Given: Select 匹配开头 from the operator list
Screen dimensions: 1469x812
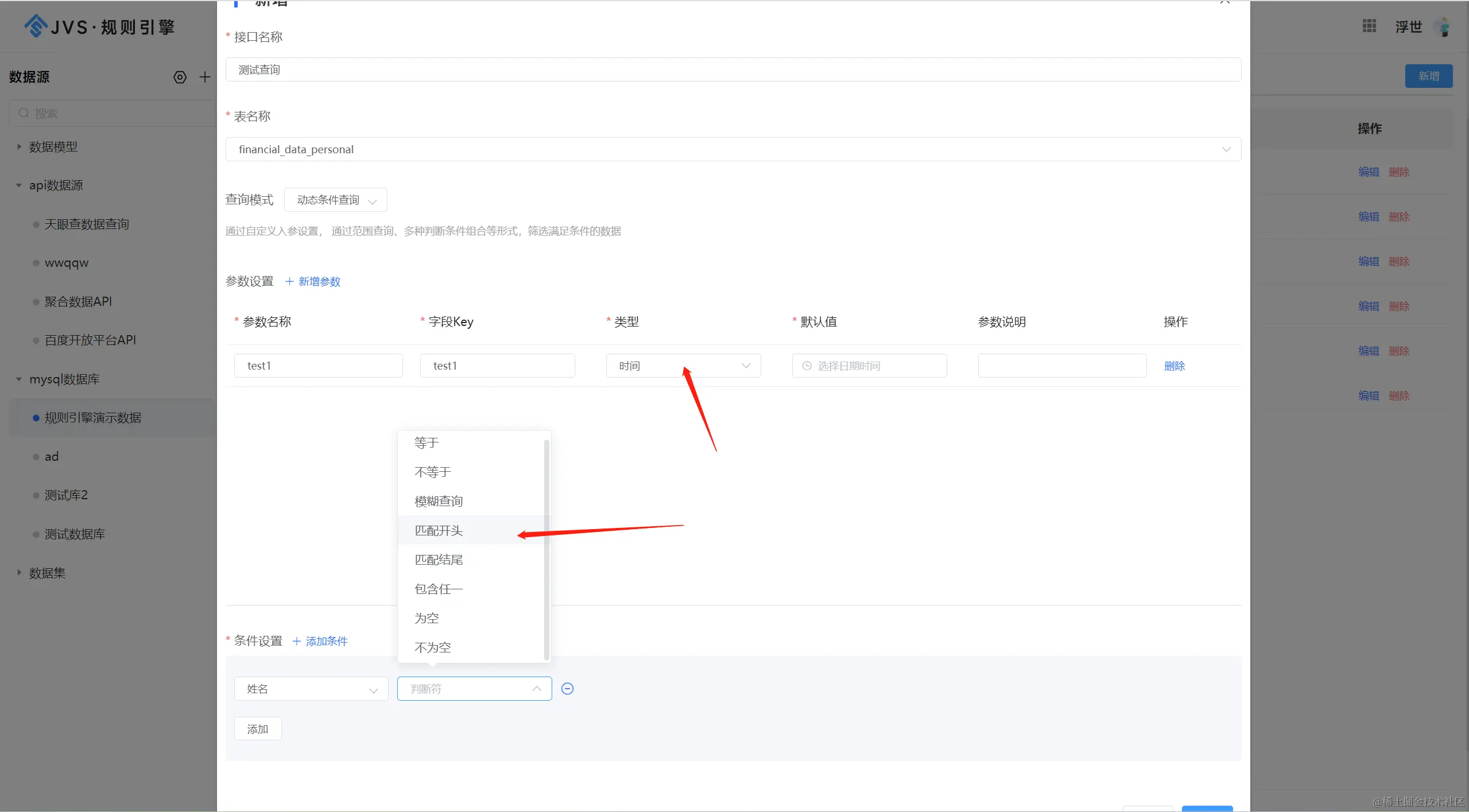Looking at the screenshot, I should [439, 530].
